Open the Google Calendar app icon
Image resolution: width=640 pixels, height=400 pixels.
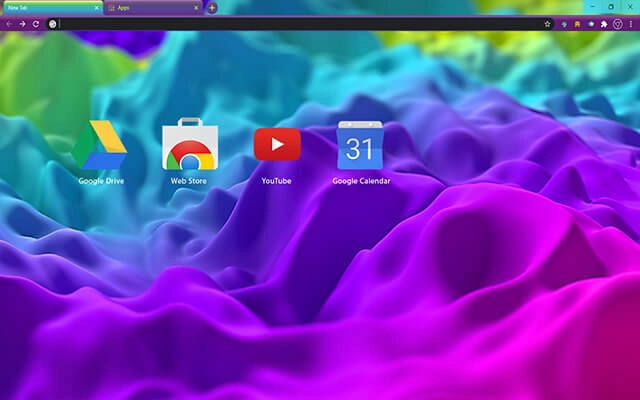coord(360,145)
